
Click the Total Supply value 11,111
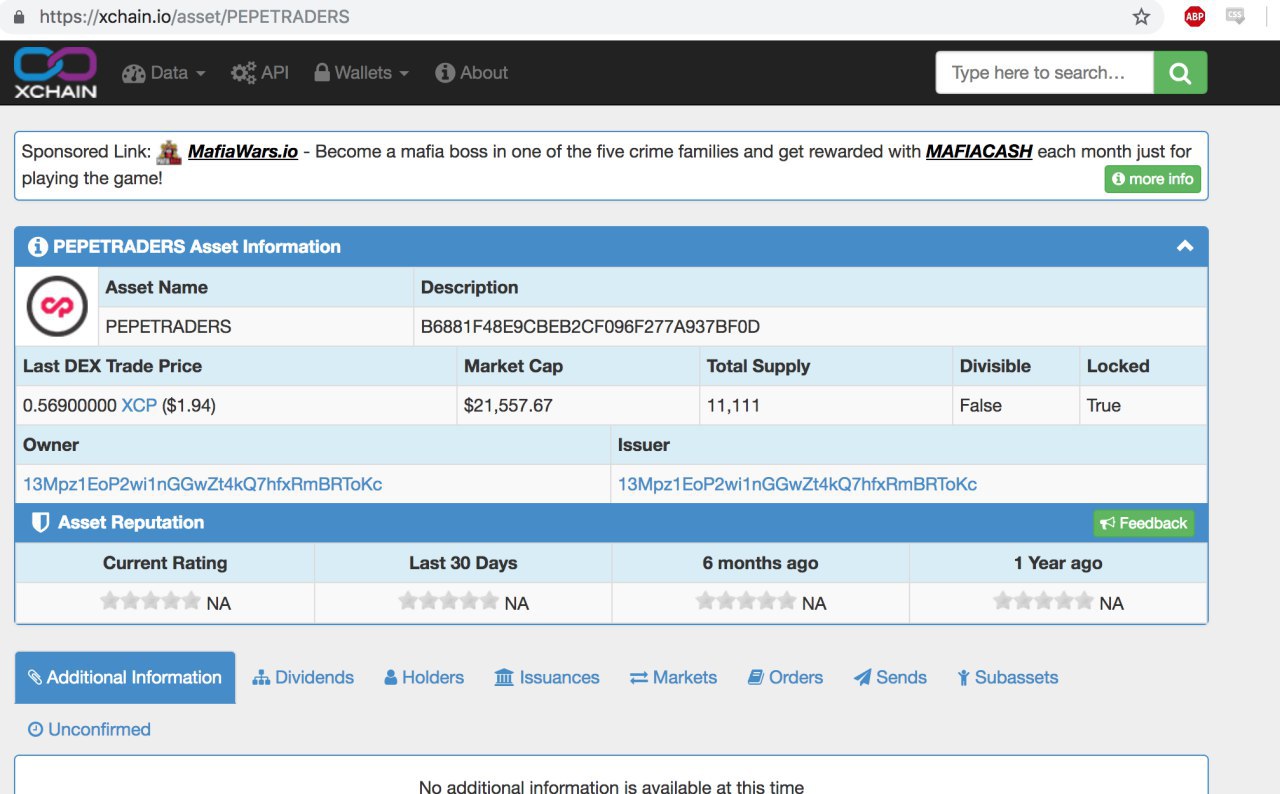click(733, 406)
